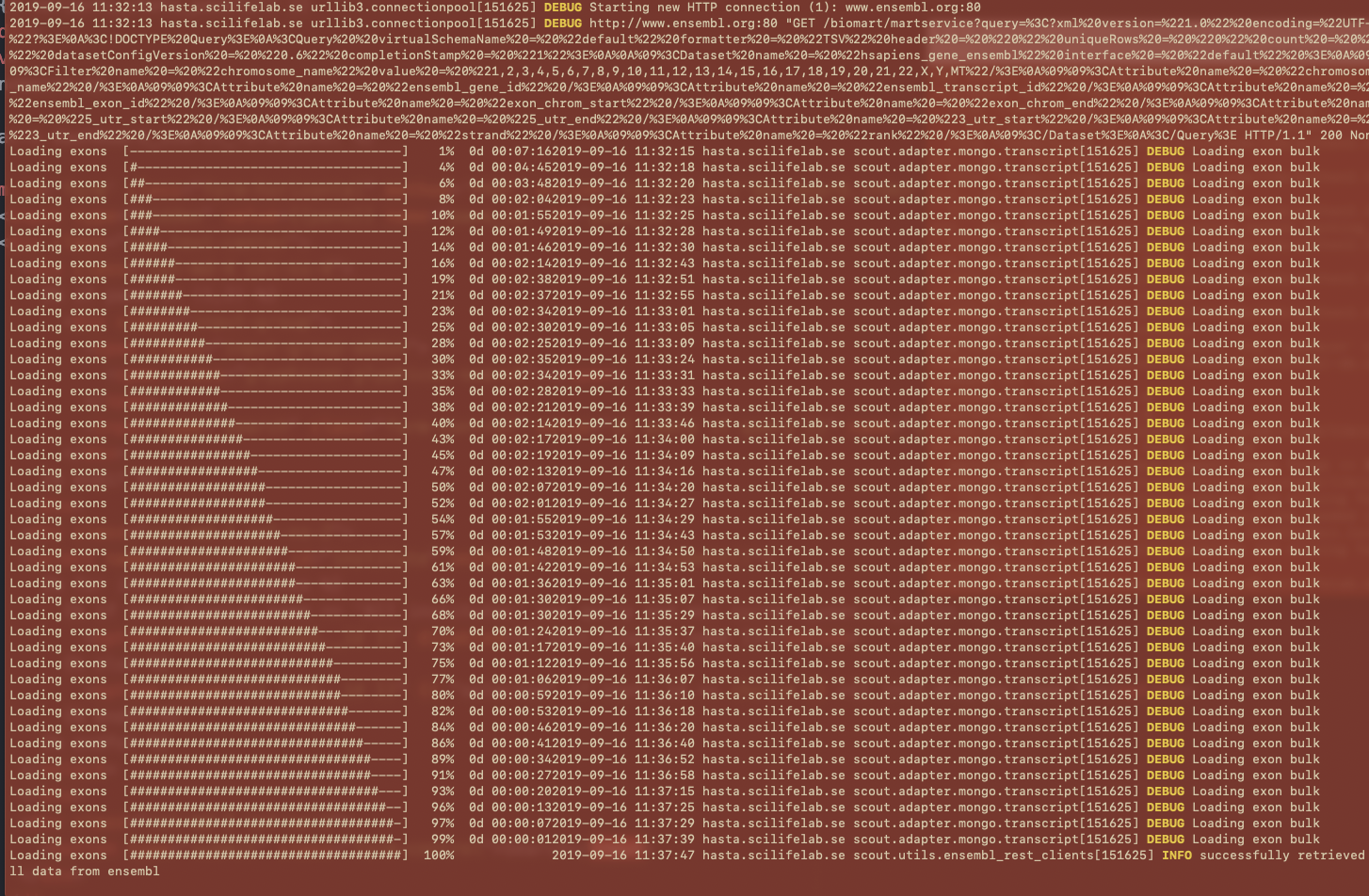
Task: Click the remaining time 00:00:59
Action: pos(522,696)
